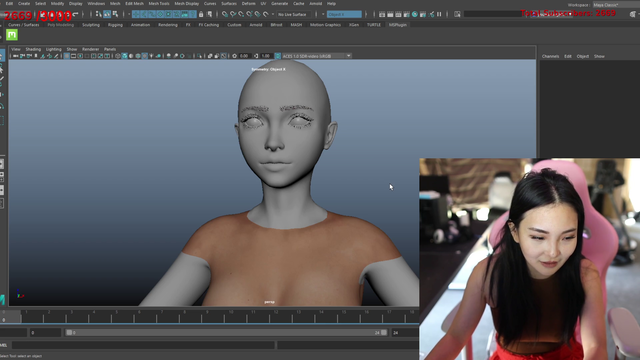The image size is (640, 360).
Task: Open the Render View window icon
Action: coord(382,14)
